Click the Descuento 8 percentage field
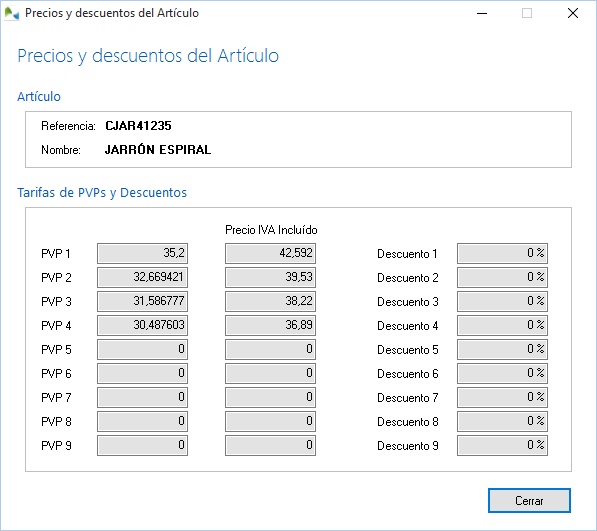Screen dimensions: 597x531 click(502, 421)
